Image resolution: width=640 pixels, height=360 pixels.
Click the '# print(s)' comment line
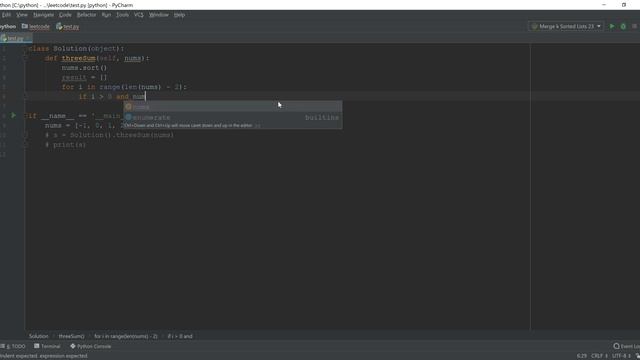65,145
